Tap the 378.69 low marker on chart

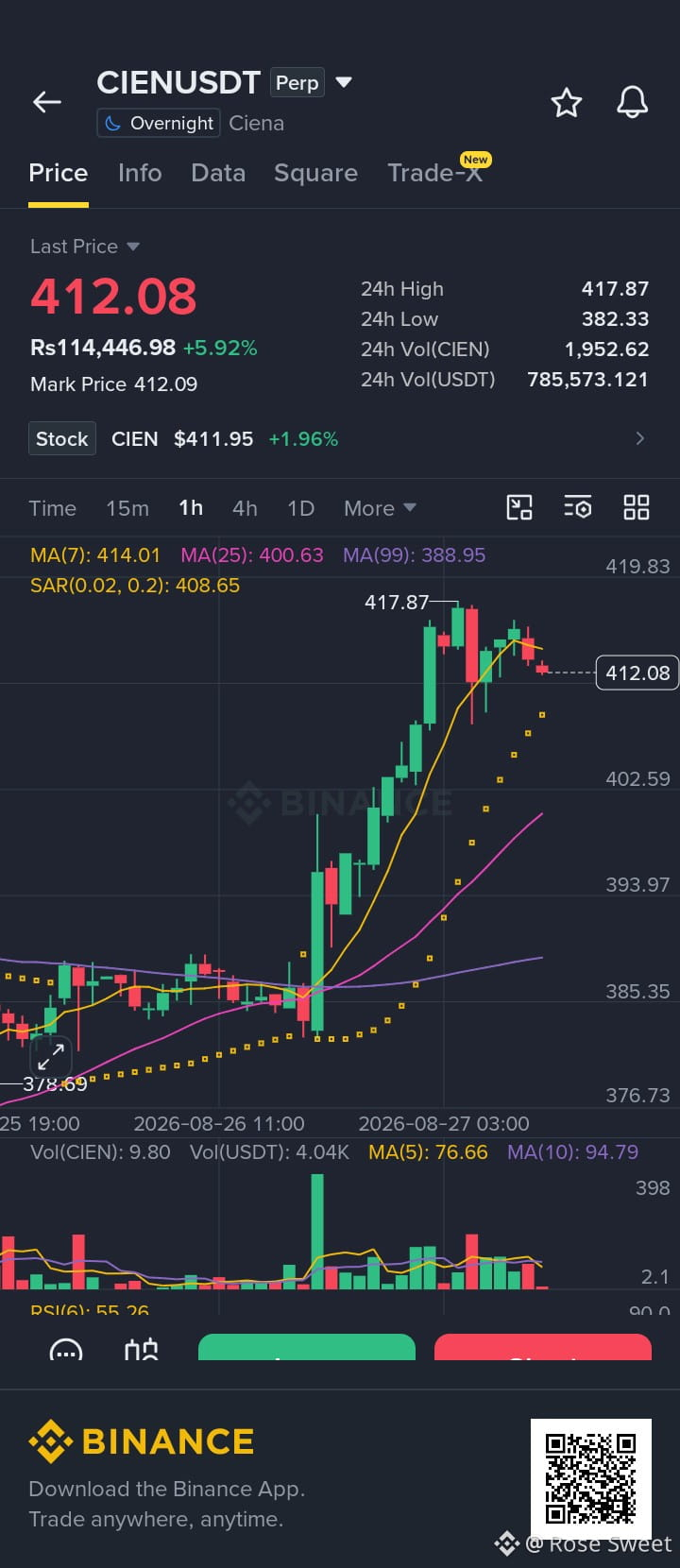tap(55, 1084)
